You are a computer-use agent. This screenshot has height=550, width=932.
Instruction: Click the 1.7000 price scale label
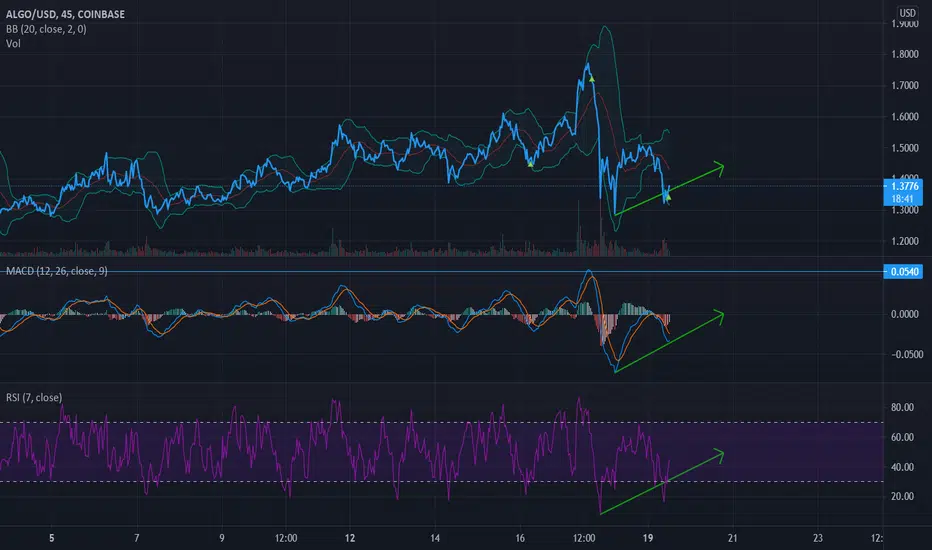point(904,86)
